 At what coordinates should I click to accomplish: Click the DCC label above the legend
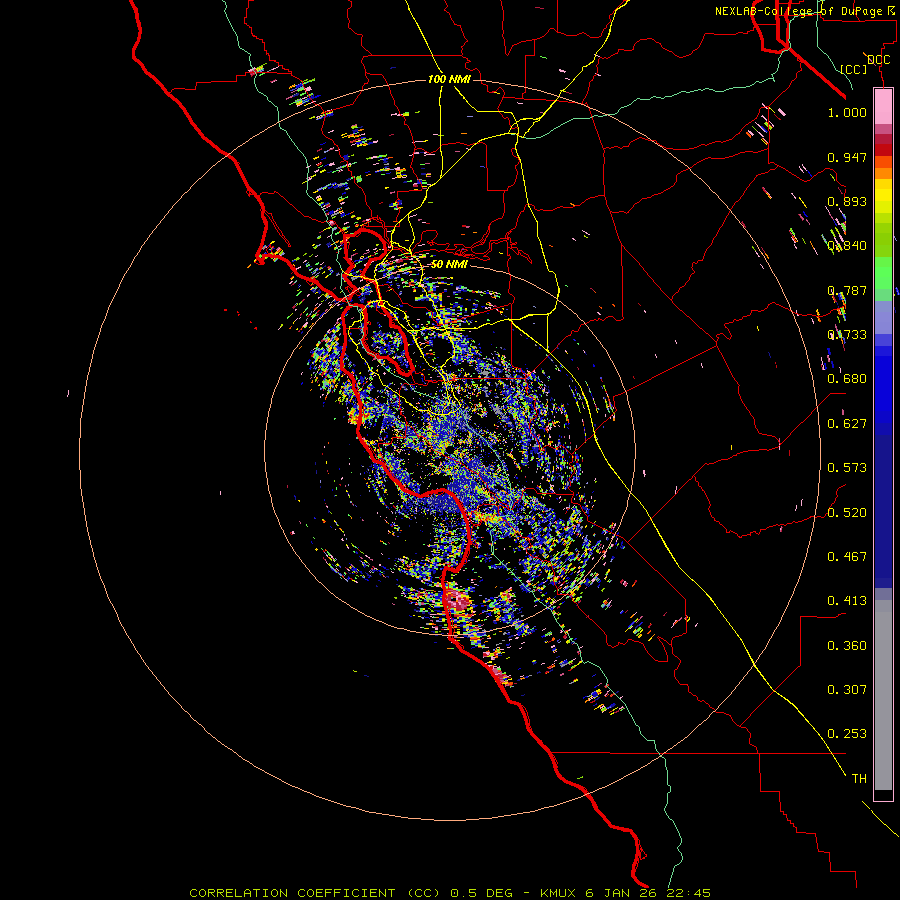tap(878, 60)
